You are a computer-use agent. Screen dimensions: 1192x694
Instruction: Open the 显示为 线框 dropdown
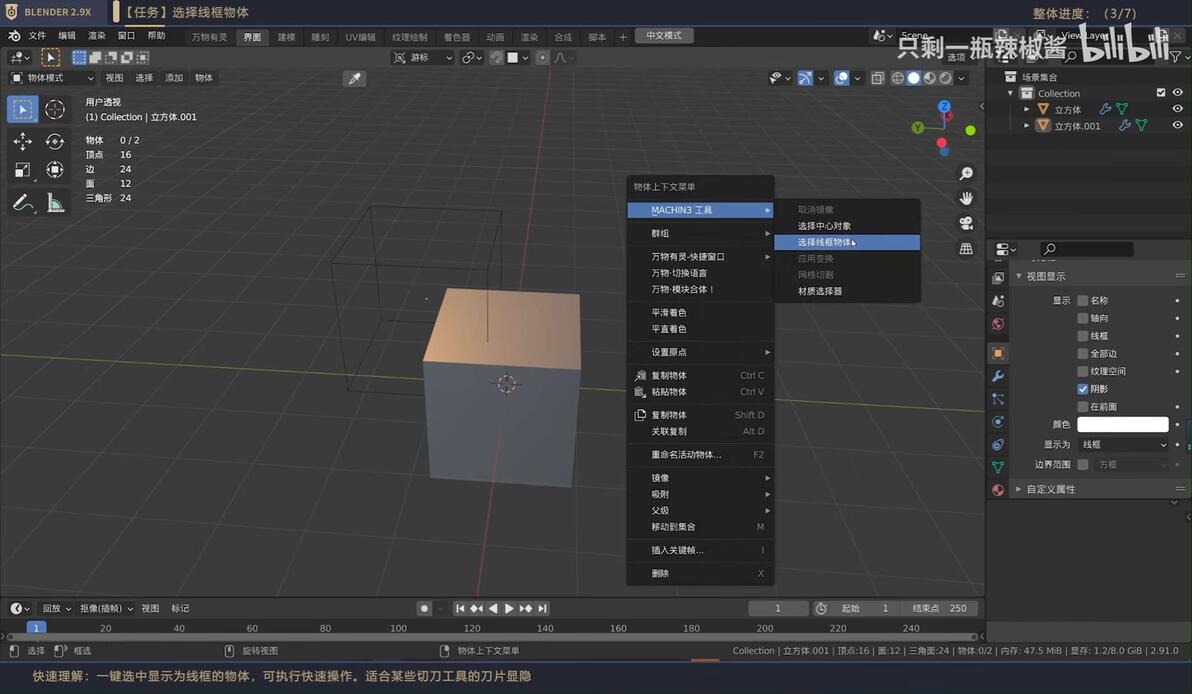point(1123,445)
